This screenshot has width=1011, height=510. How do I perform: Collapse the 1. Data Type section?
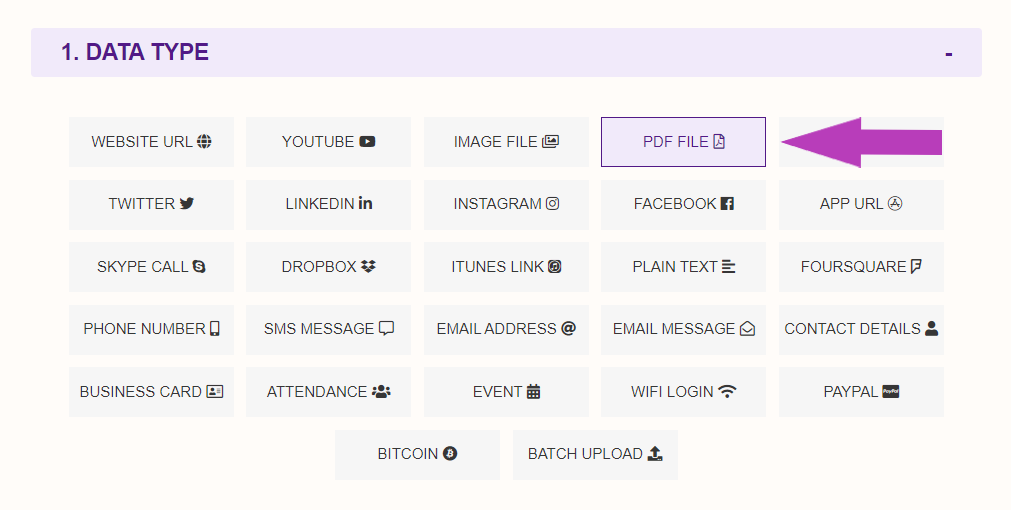coord(506,52)
